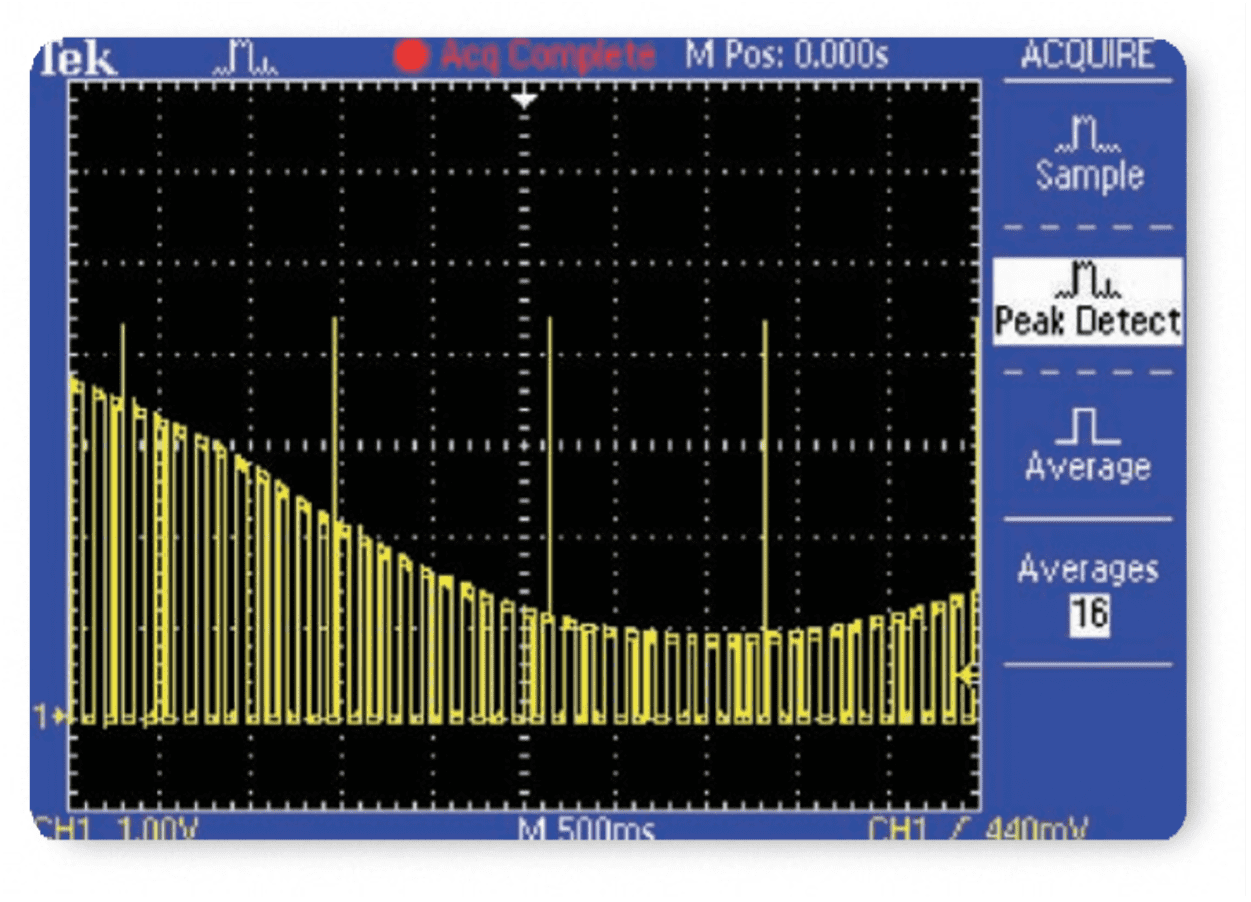Open the ACQUIRE menu title
The image size is (1251, 902).
(x=1087, y=56)
